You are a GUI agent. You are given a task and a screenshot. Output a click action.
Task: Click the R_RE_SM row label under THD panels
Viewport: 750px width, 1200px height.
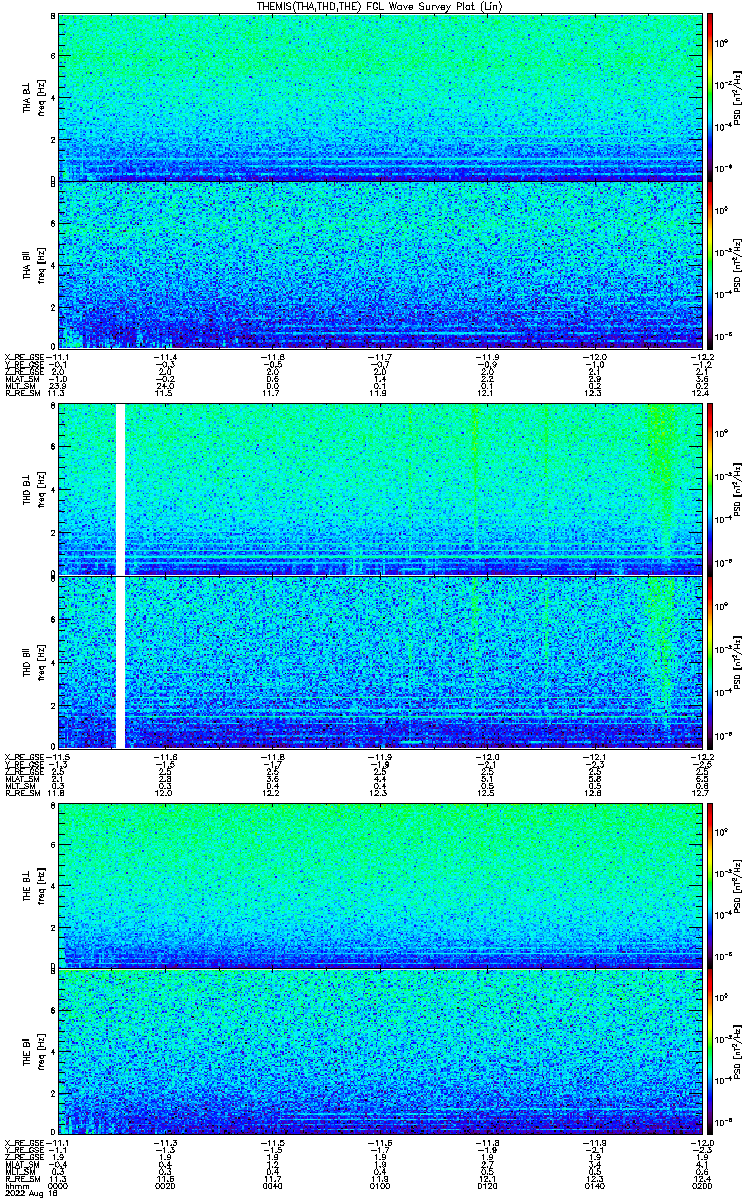pyautogui.click(x=22, y=792)
